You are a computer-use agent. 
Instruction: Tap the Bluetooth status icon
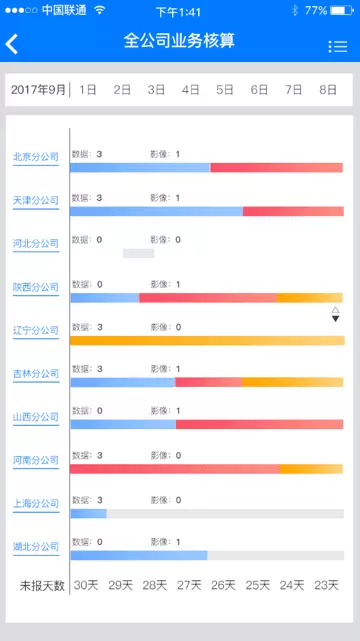[x=295, y=11]
